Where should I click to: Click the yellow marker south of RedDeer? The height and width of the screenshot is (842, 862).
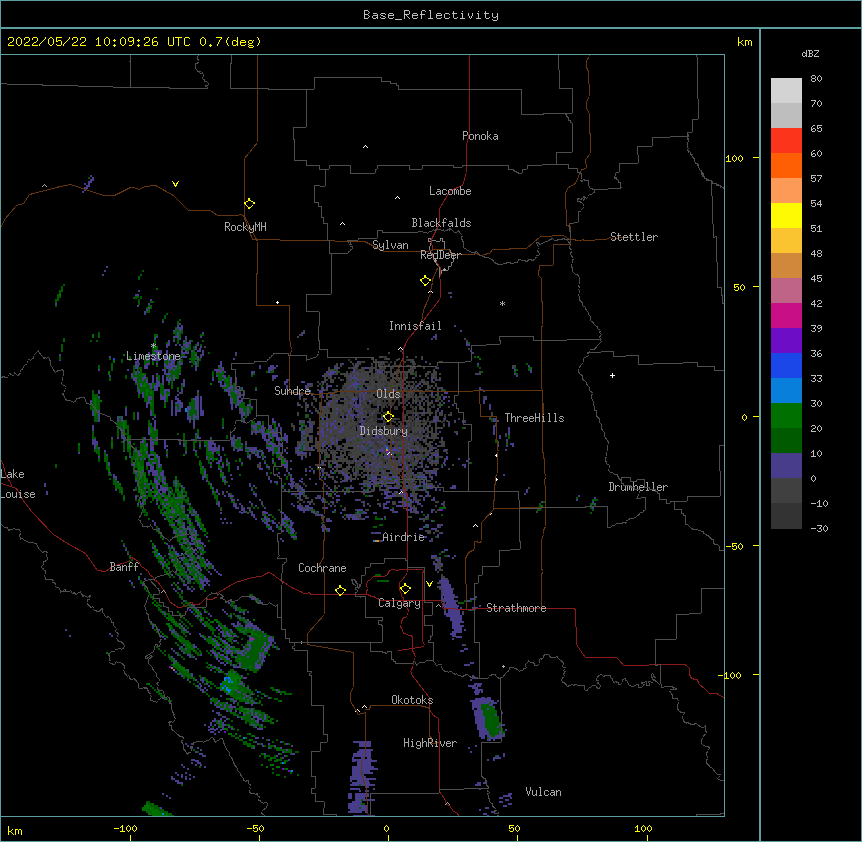(425, 280)
